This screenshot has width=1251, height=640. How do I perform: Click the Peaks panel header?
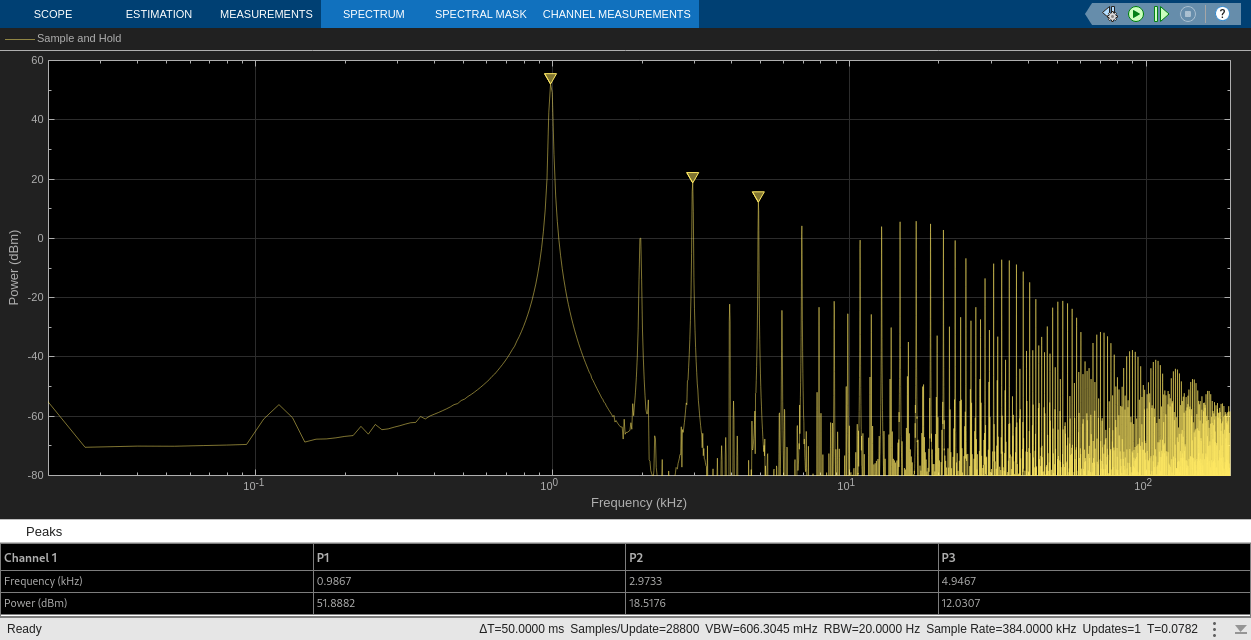44,531
